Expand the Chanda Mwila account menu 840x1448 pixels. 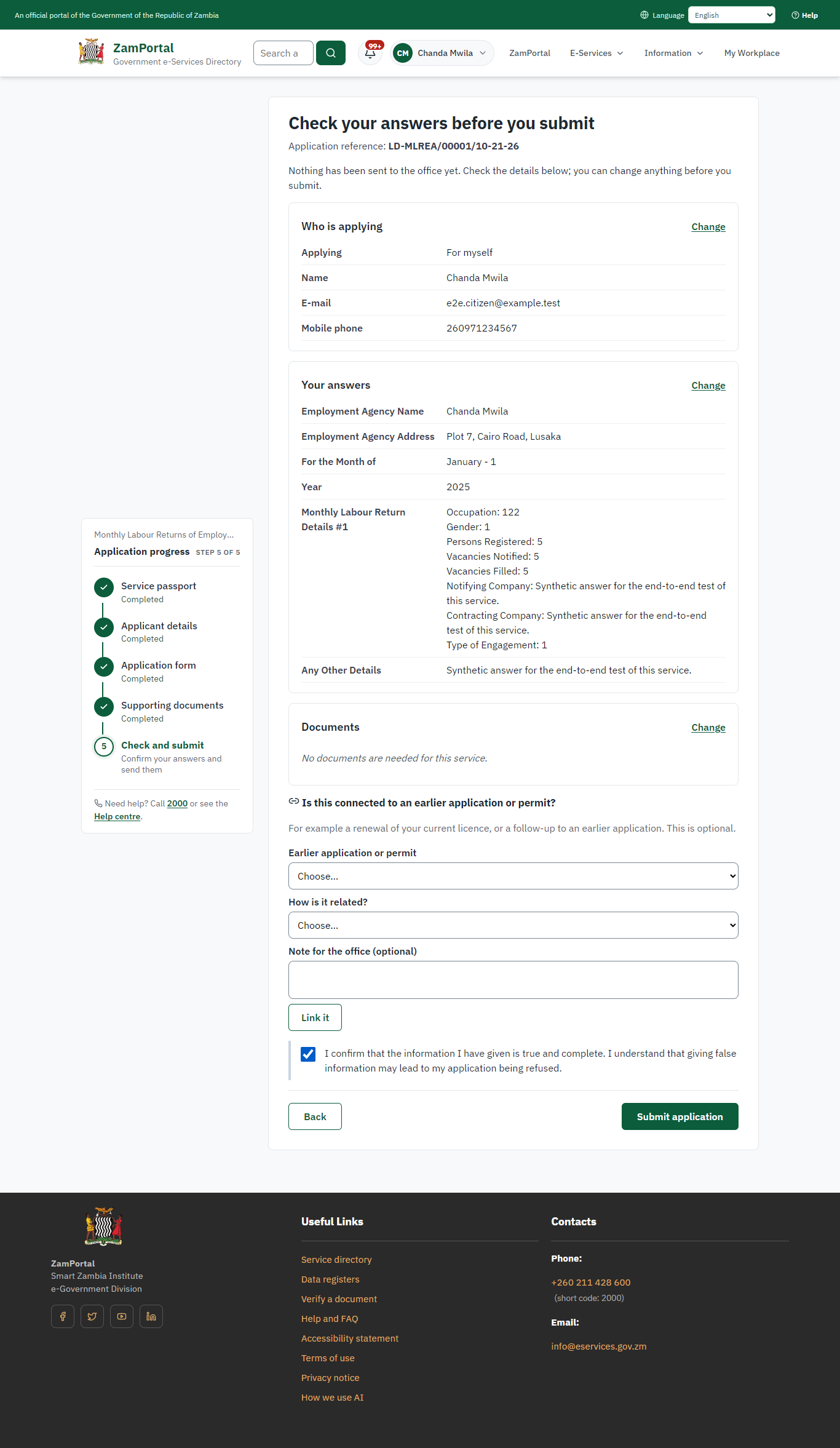pos(442,53)
